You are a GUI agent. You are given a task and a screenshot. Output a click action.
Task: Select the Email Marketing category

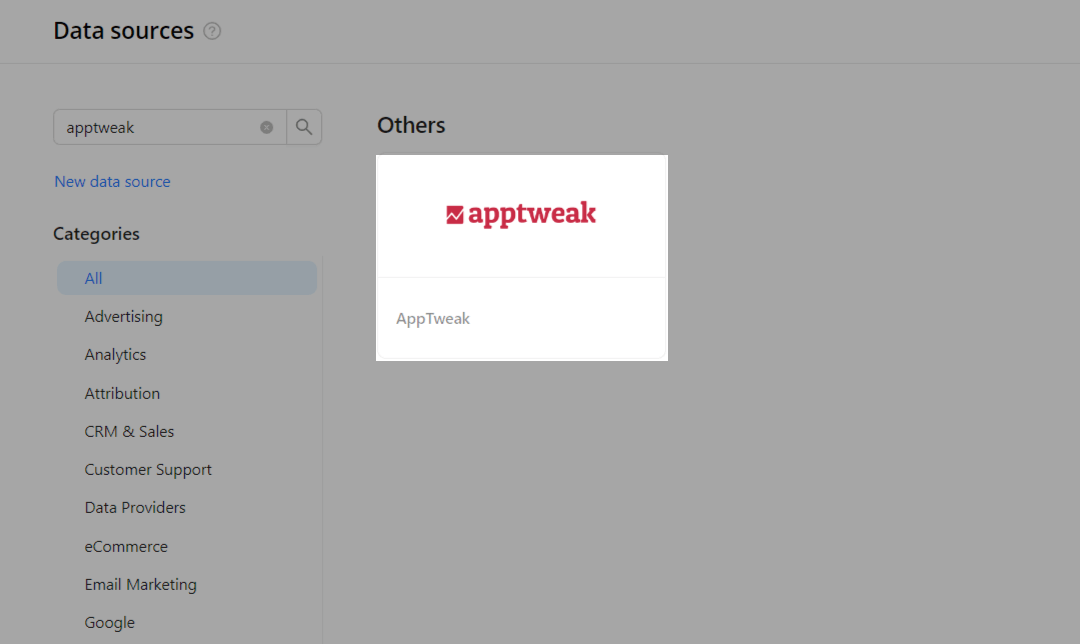point(140,584)
